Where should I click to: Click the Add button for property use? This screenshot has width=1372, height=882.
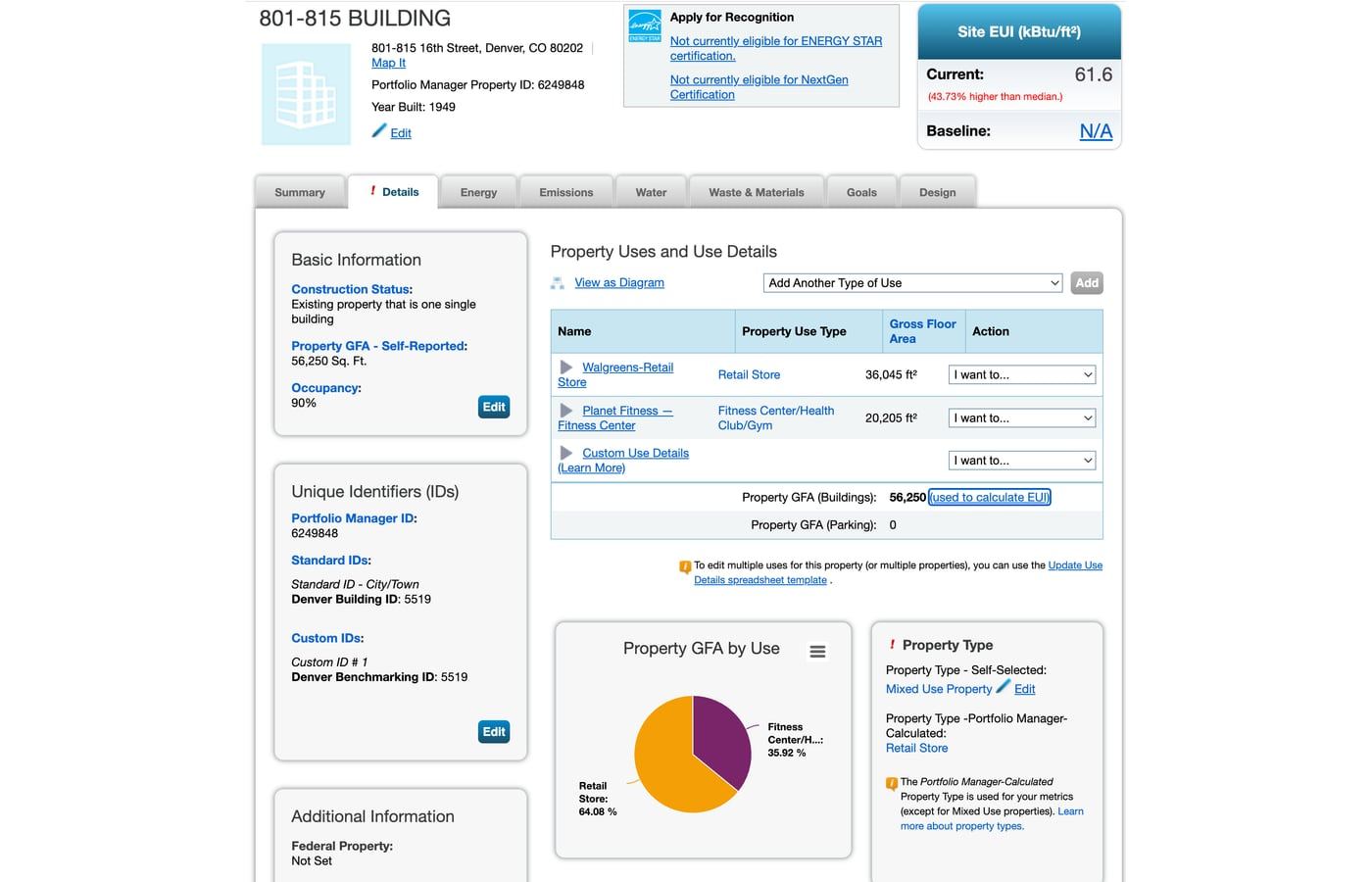(1087, 283)
